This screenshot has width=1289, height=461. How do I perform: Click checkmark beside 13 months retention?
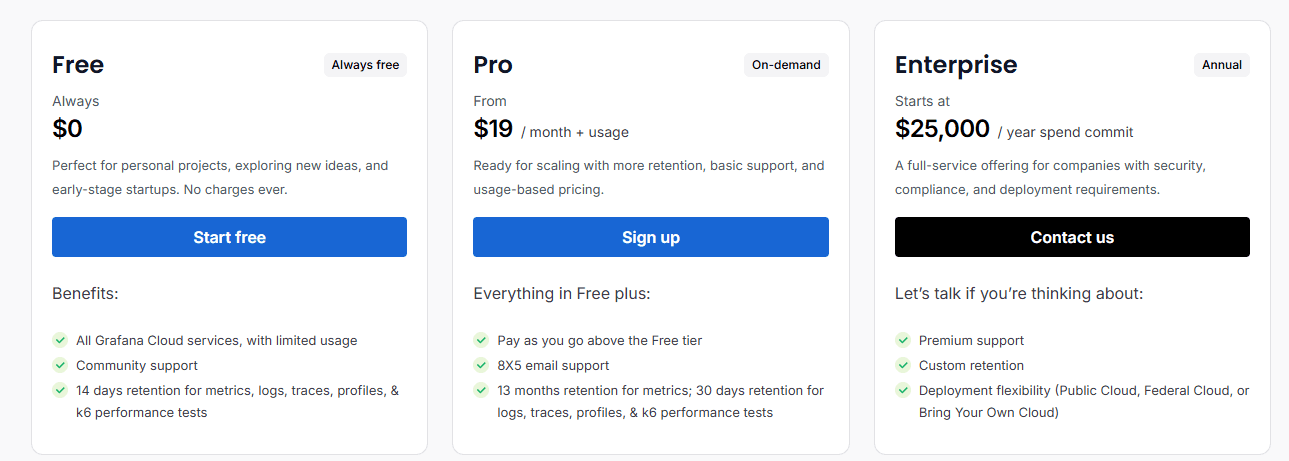(x=481, y=390)
